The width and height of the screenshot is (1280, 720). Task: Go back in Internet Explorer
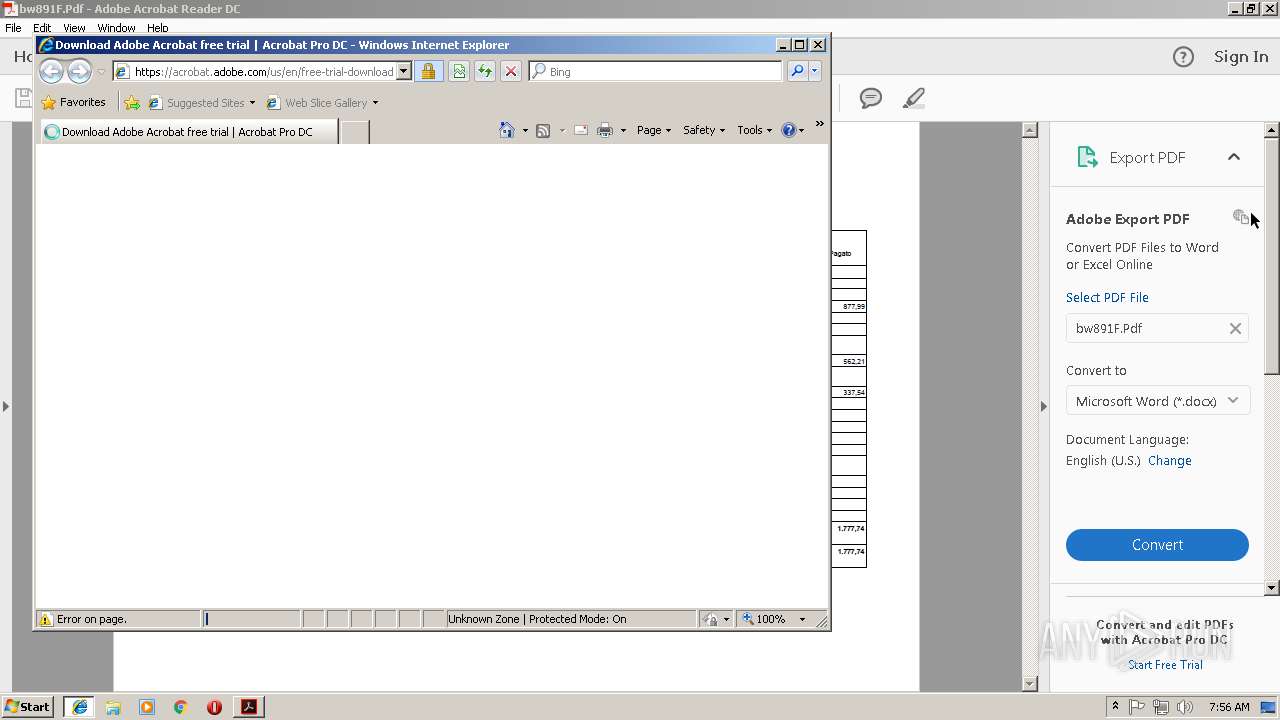[x=51, y=71]
